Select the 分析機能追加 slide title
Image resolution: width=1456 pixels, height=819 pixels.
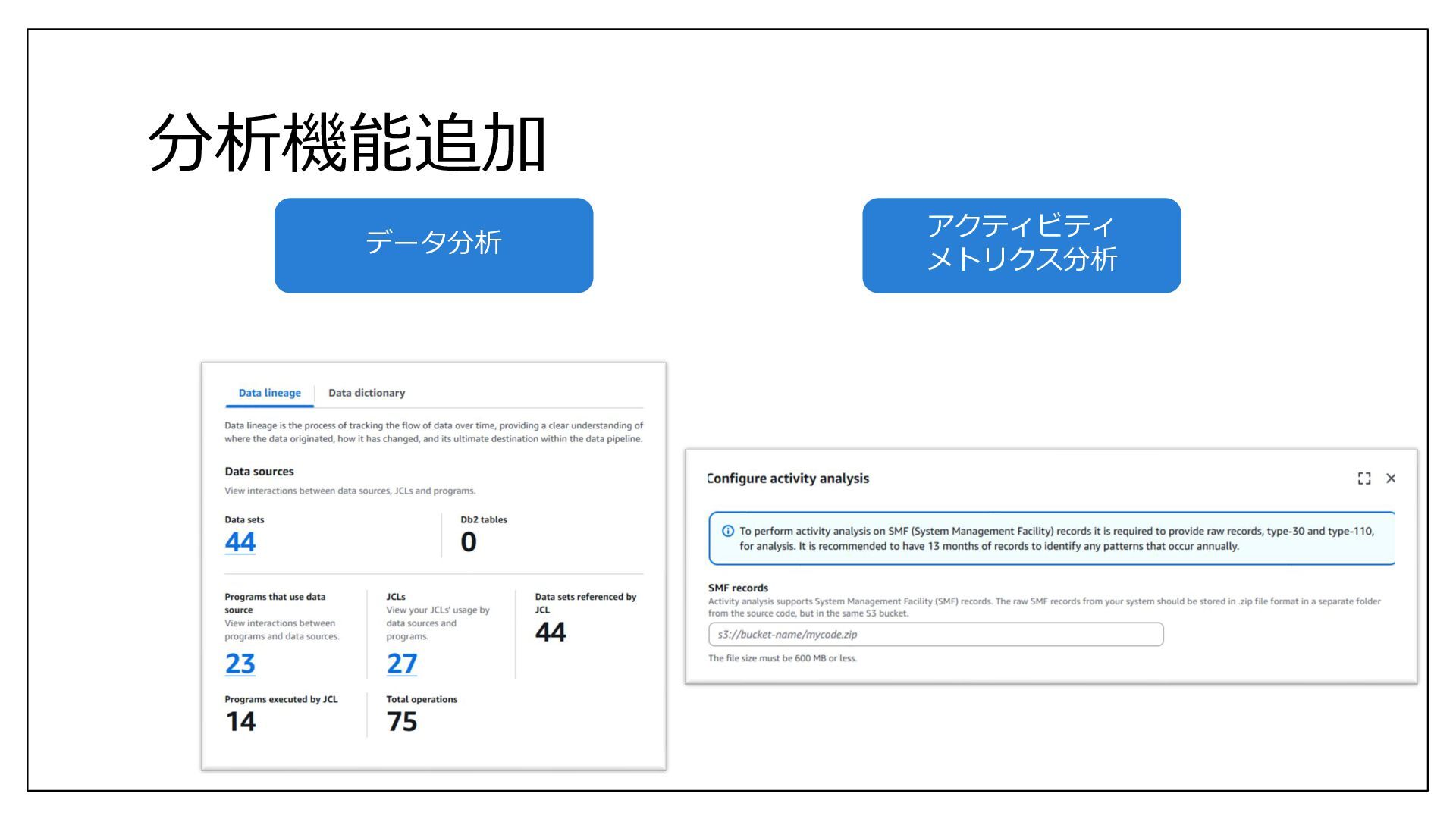(347, 143)
